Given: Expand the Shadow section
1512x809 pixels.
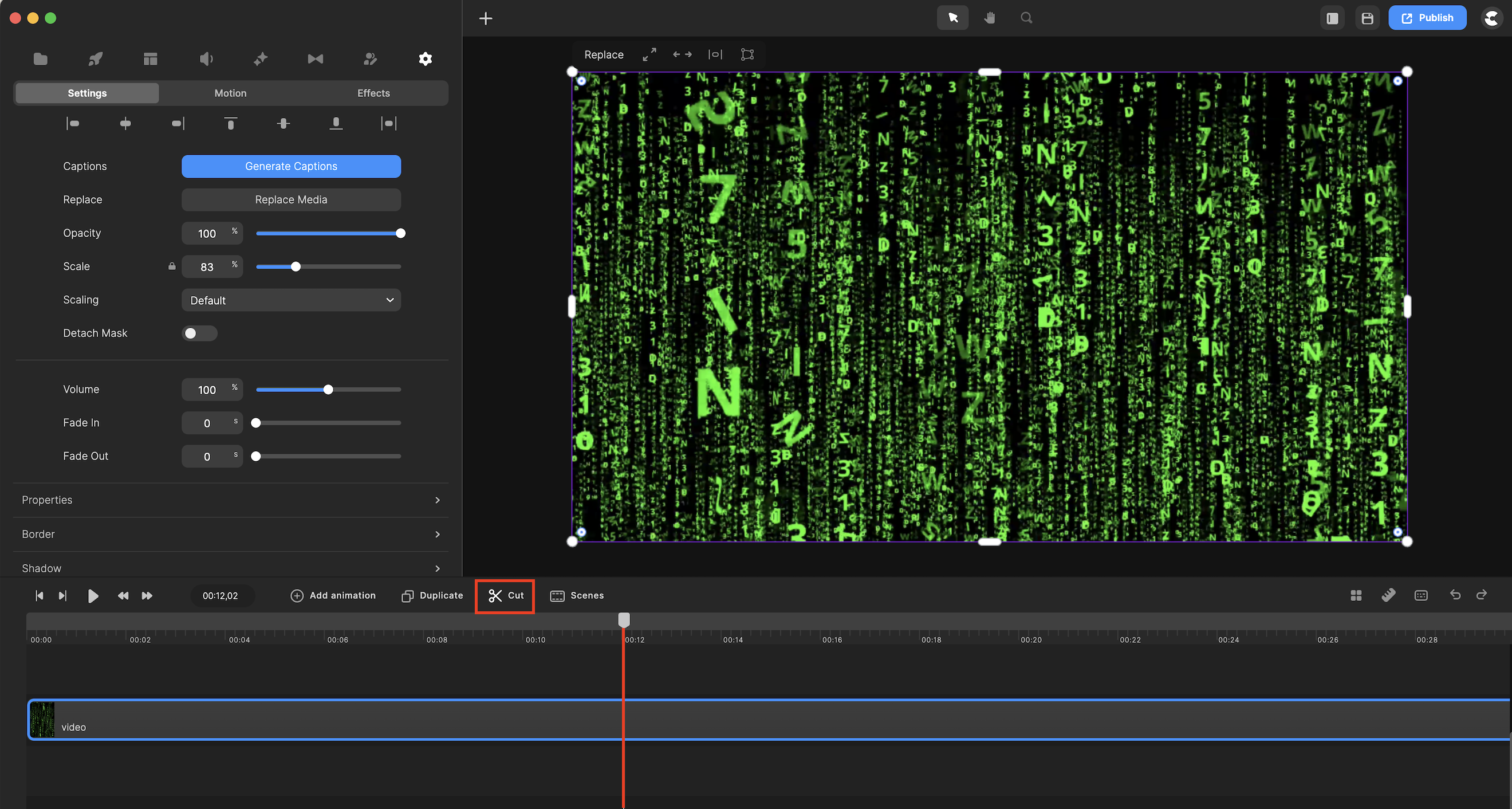Looking at the screenshot, I should point(231,568).
